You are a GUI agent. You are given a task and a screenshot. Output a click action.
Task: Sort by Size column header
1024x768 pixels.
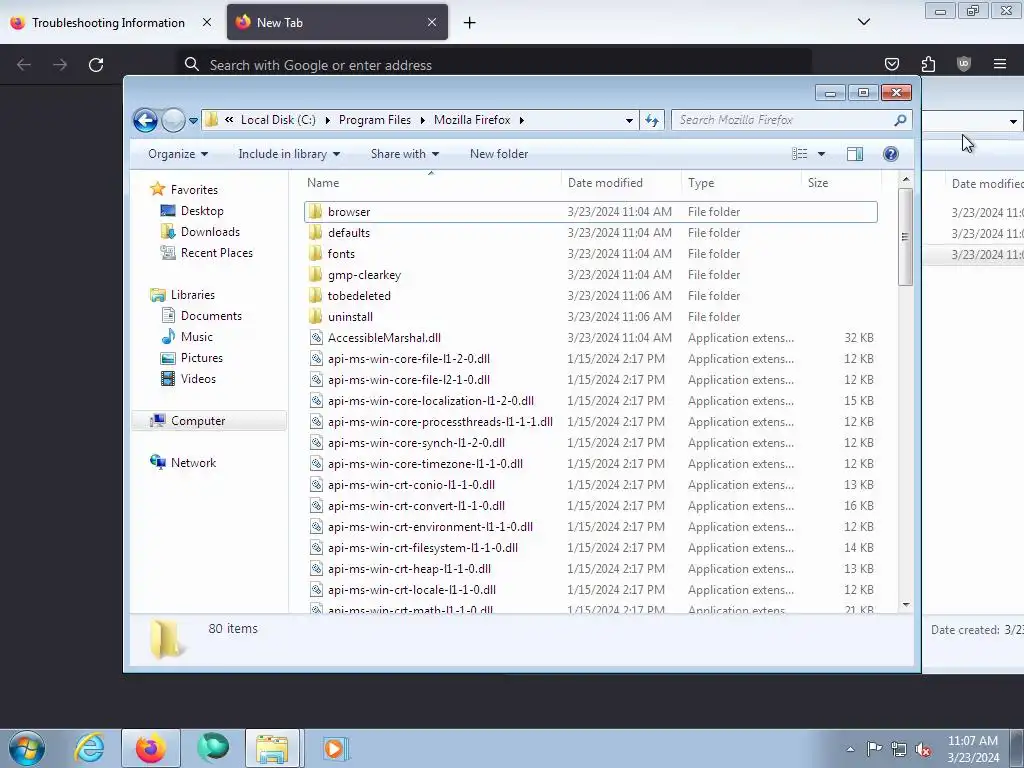pyautogui.click(x=841, y=183)
